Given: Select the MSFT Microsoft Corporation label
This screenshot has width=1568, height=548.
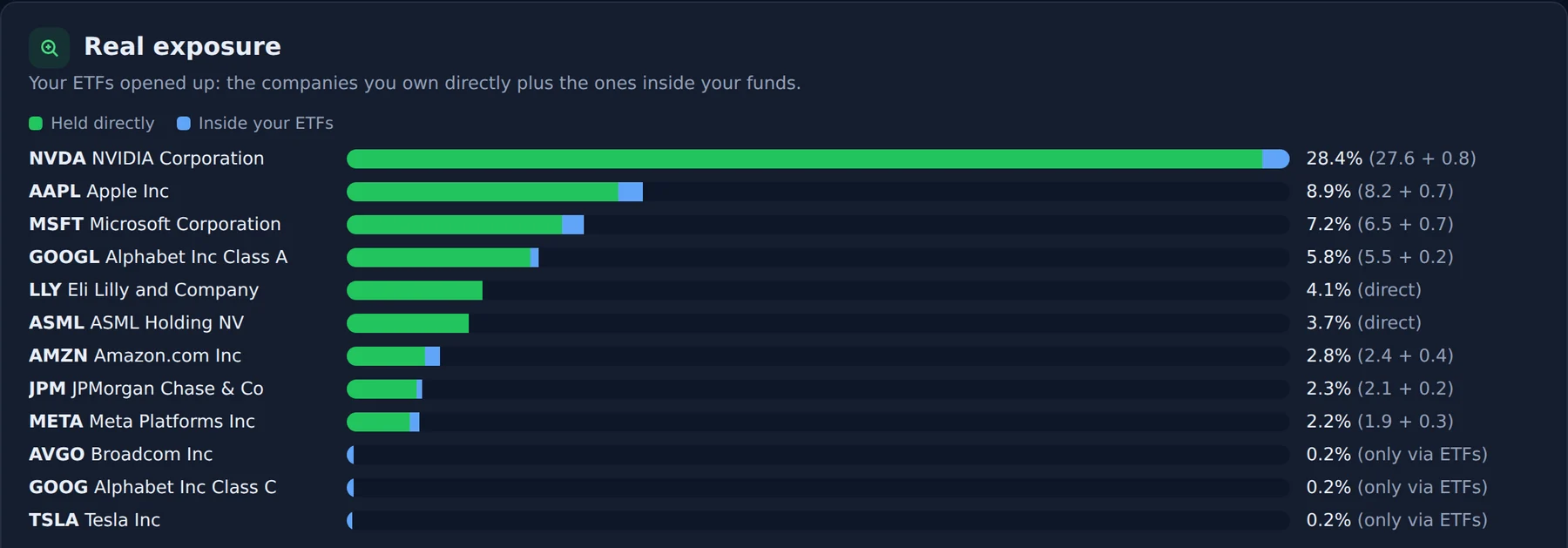Looking at the screenshot, I should (155, 225).
